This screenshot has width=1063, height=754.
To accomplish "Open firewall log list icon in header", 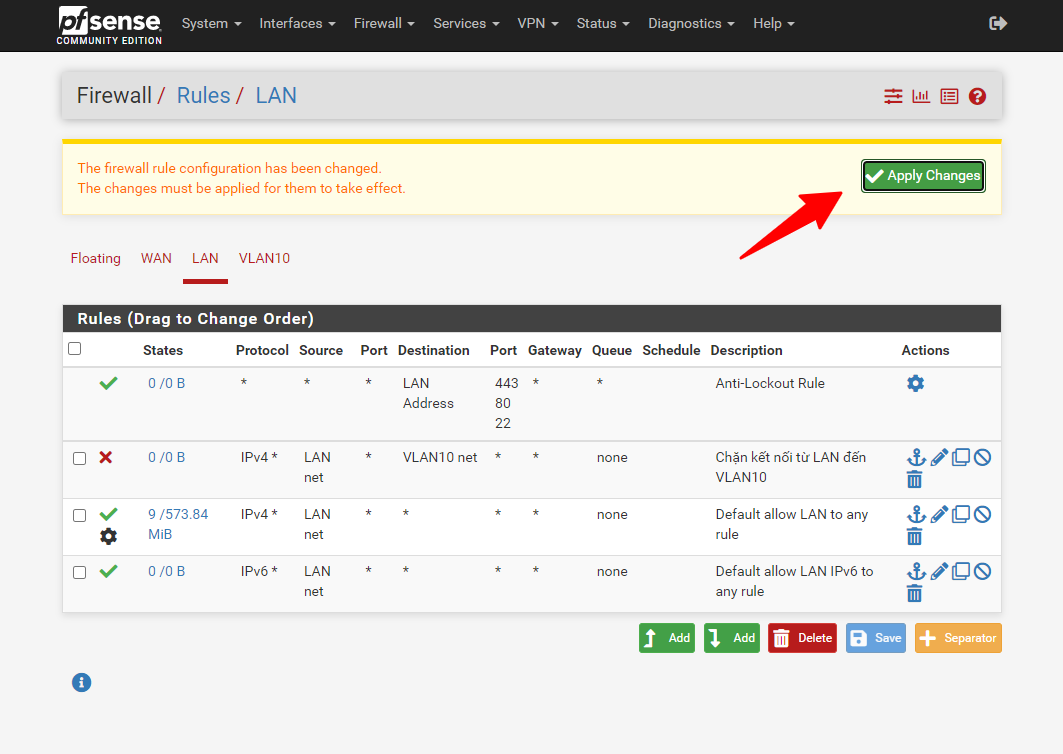I will pyautogui.click(x=949, y=96).
